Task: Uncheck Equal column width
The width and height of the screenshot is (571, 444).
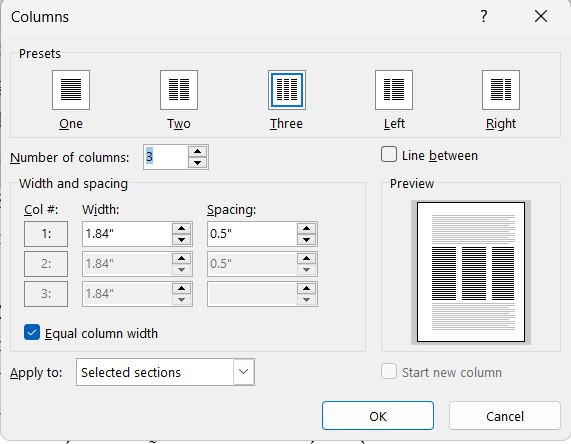Action: coord(32,332)
